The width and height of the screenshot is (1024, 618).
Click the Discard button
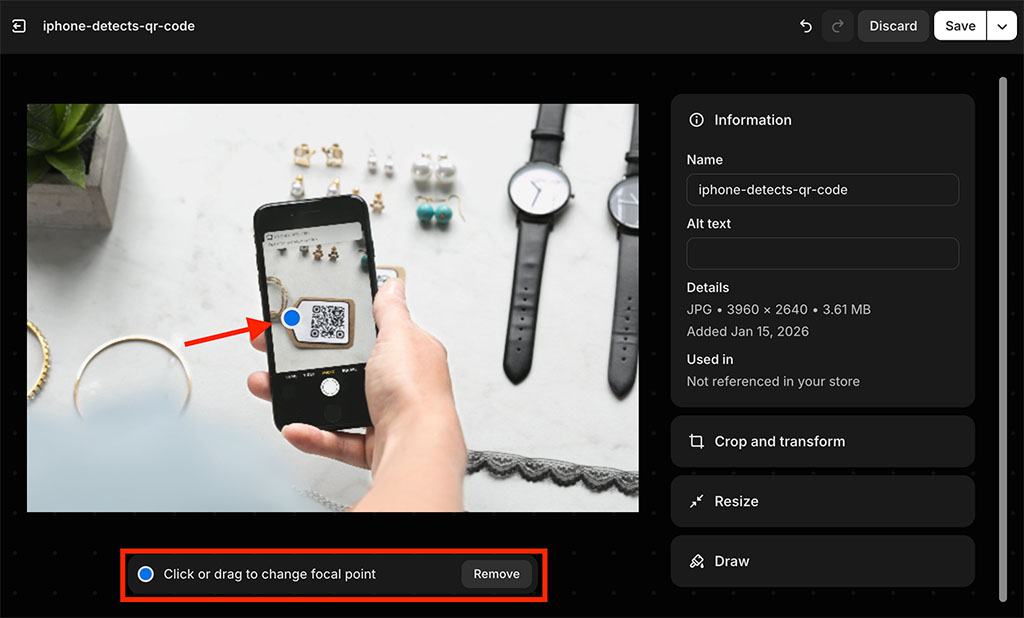892,25
